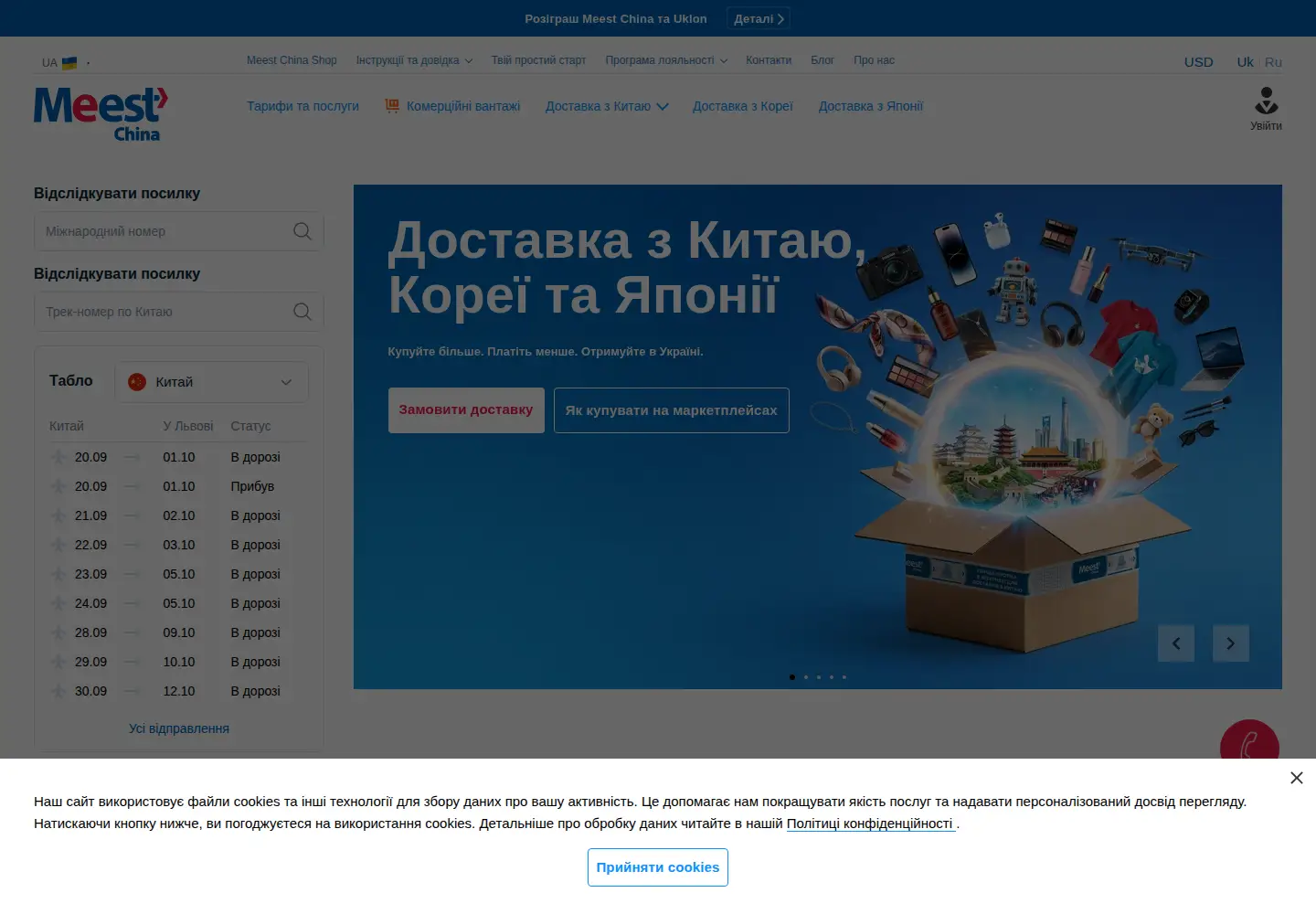Open the Про нас page
1316x914 pixels.
(x=874, y=60)
